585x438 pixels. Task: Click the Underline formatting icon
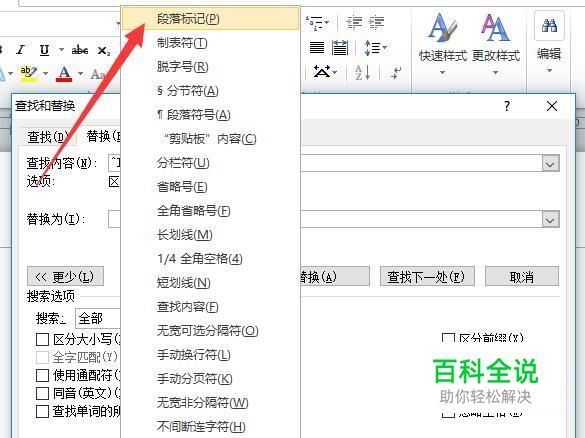[44, 50]
